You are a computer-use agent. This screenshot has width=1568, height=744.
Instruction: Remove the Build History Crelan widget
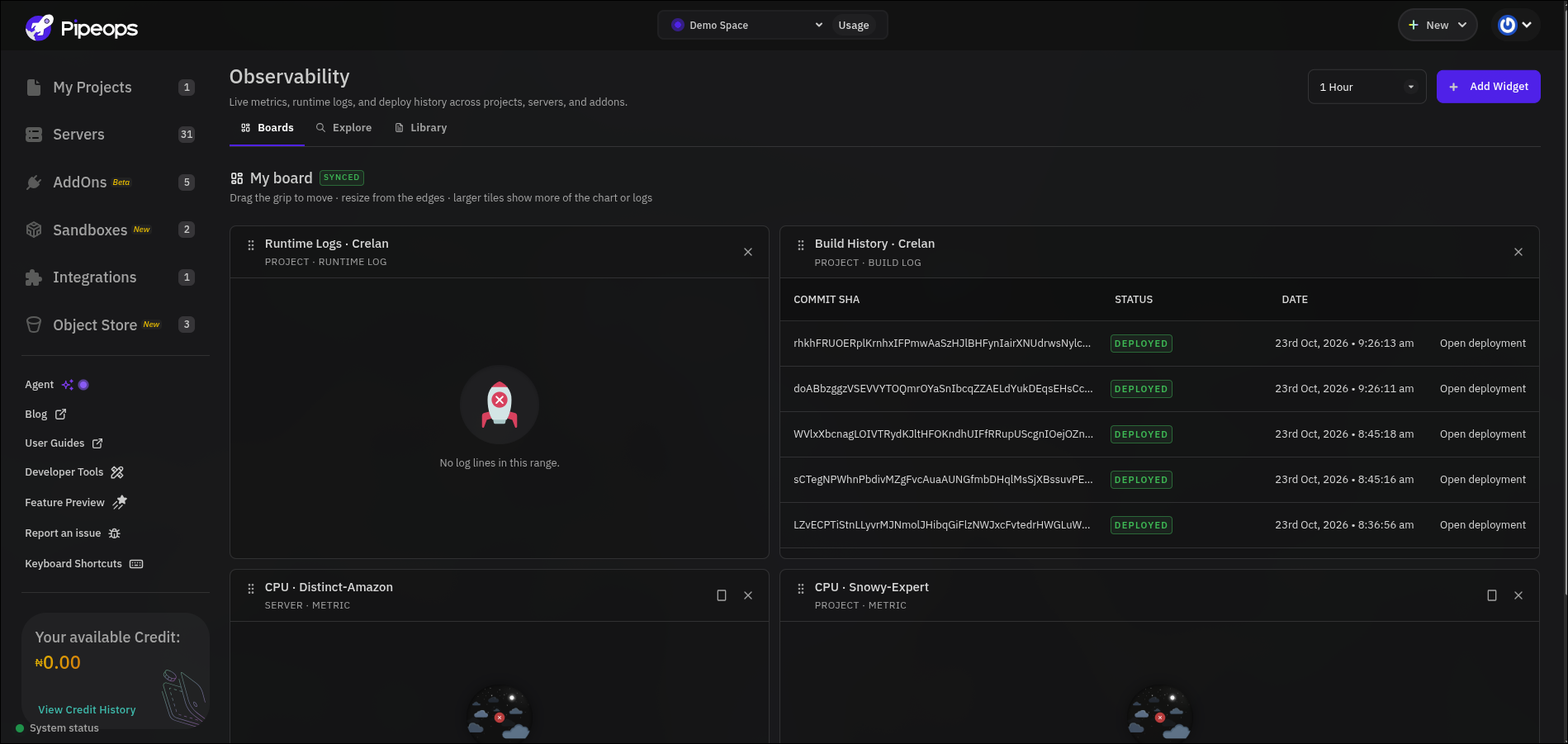tap(1518, 252)
